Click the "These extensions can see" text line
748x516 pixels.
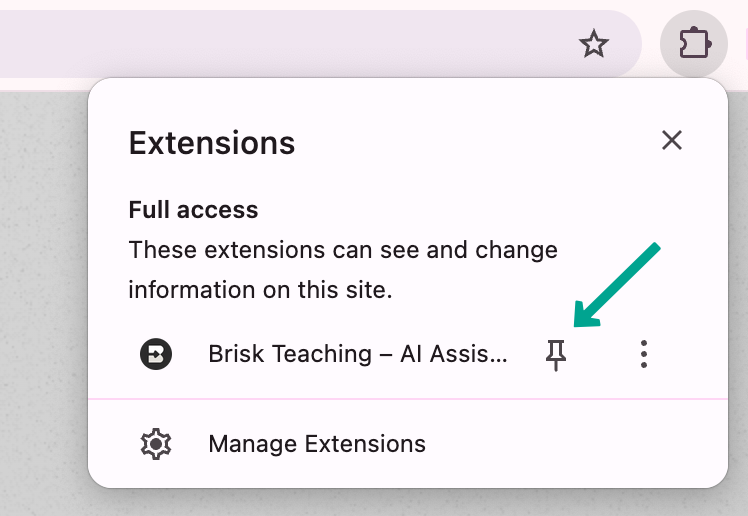(343, 249)
